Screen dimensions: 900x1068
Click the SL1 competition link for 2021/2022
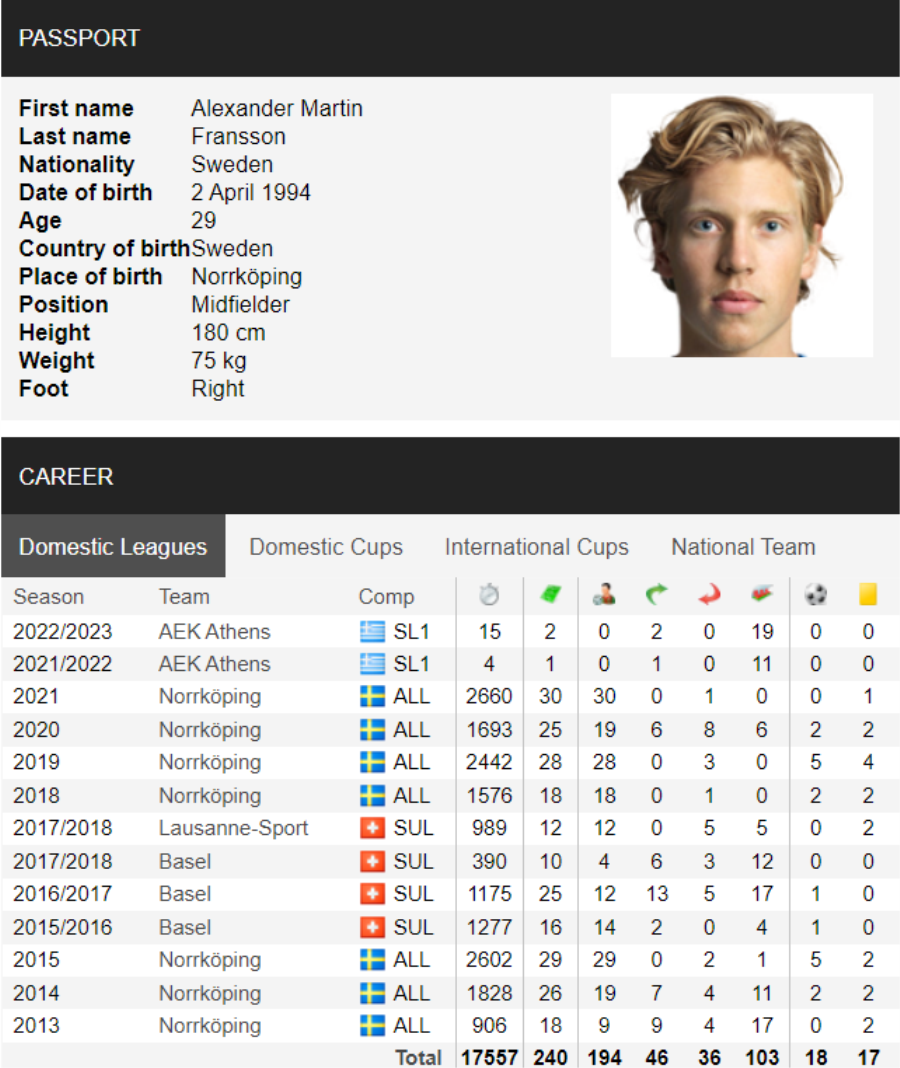click(x=411, y=664)
